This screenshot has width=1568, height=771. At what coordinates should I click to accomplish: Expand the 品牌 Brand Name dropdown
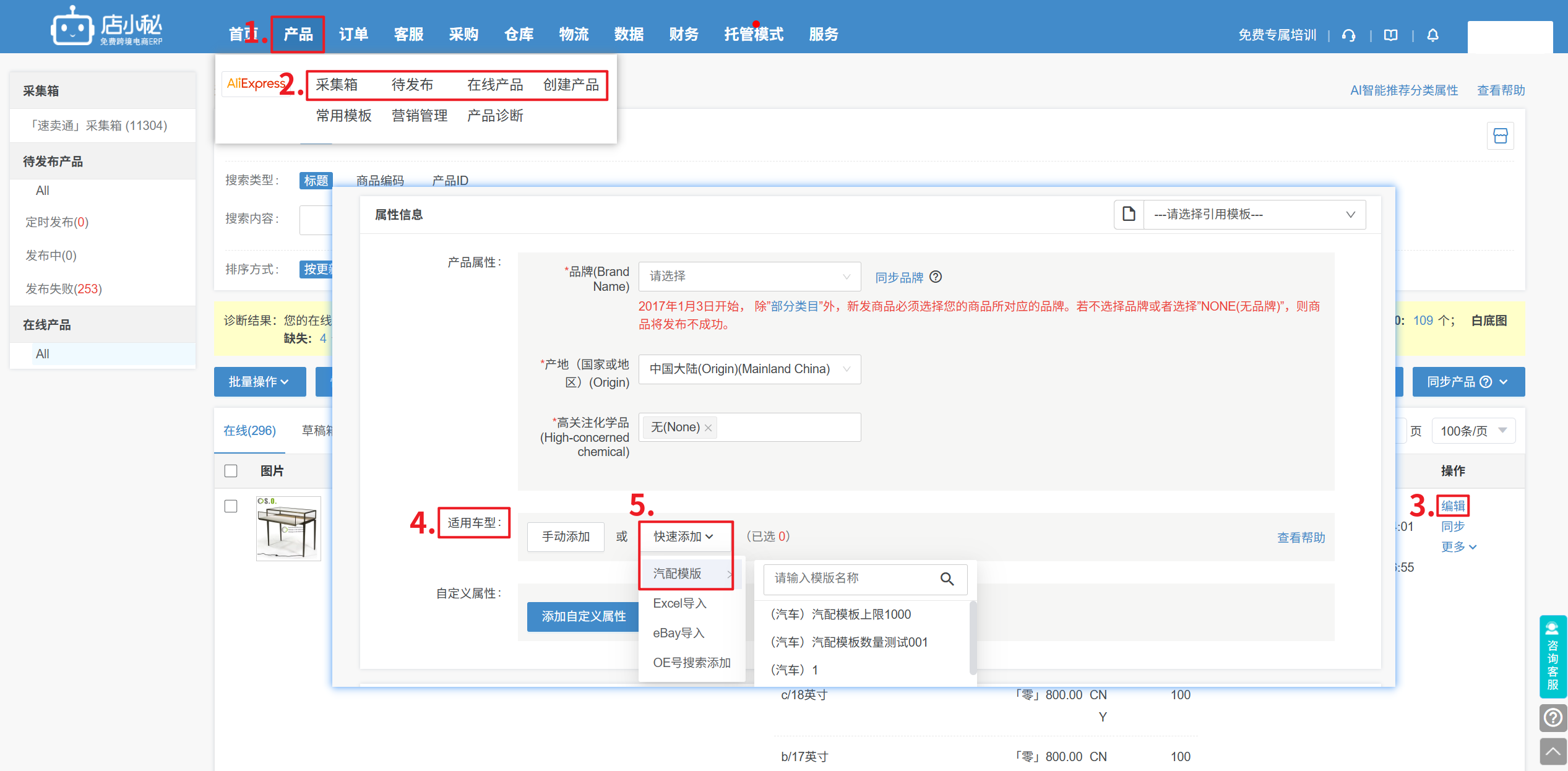(x=749, y=276)
